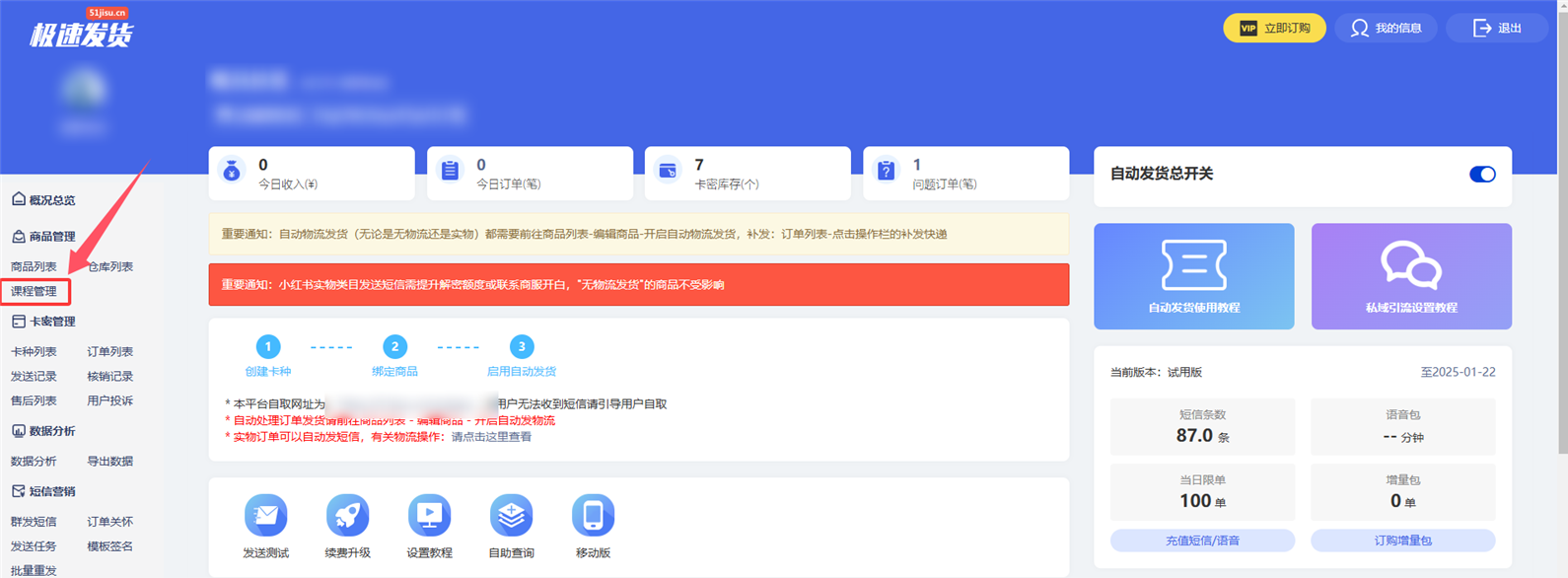Click the VIP 立即订购 button
Screen dimensions: 1568x578
tap(1274, 28)
